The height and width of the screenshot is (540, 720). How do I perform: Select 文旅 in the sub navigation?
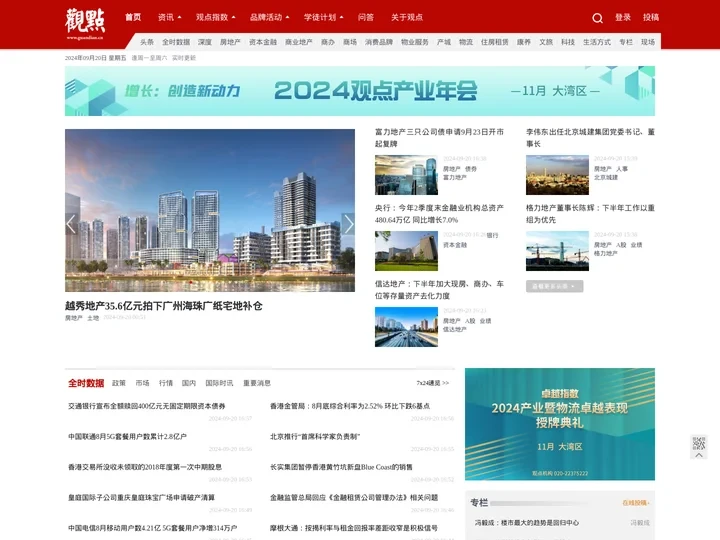coord(546,42)
